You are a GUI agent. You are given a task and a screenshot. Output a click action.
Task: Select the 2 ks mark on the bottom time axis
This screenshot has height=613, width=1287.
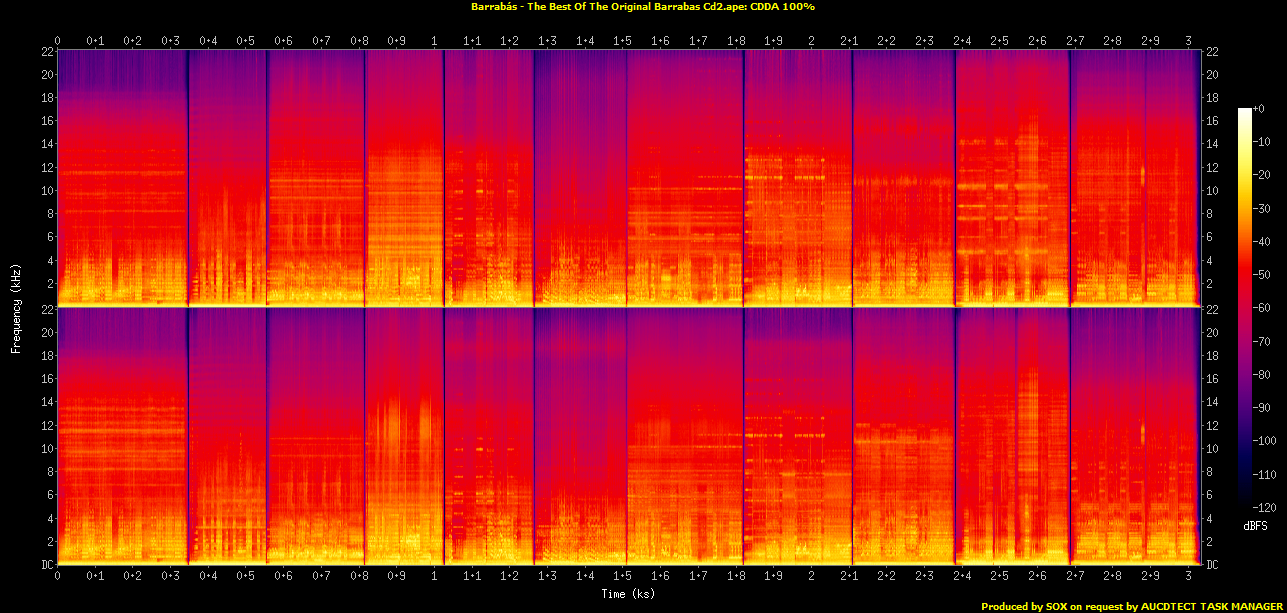(x=811, y=577)
